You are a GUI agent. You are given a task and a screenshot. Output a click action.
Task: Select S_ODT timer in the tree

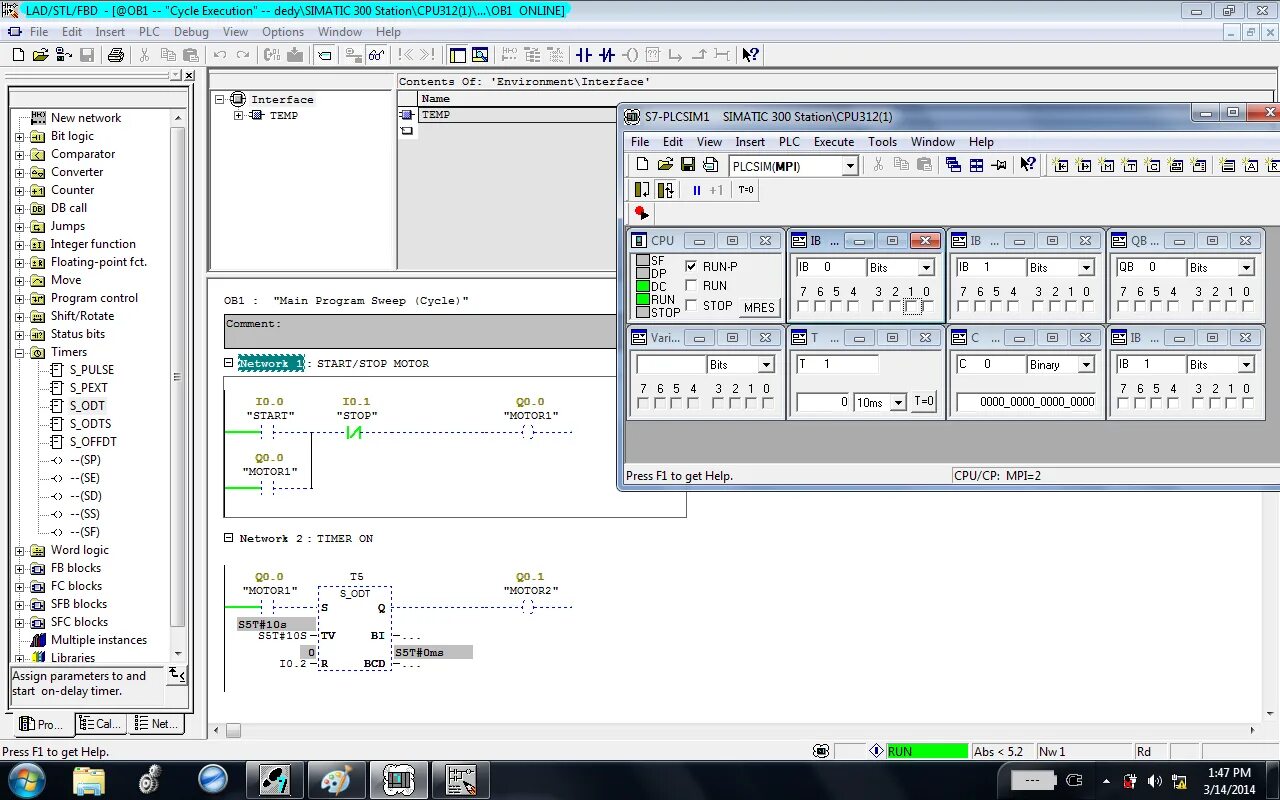[87, 406]
